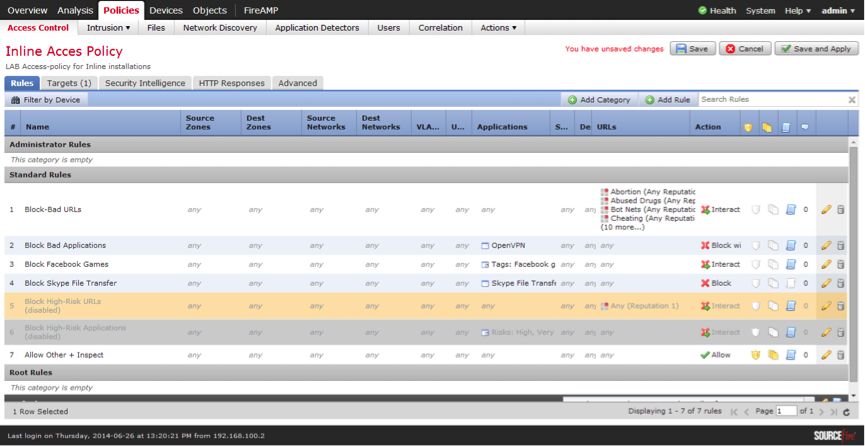Open the Intrusion dropdown menu
The image size is (865, 446).
pyautogui.click(x=109, y=28)
